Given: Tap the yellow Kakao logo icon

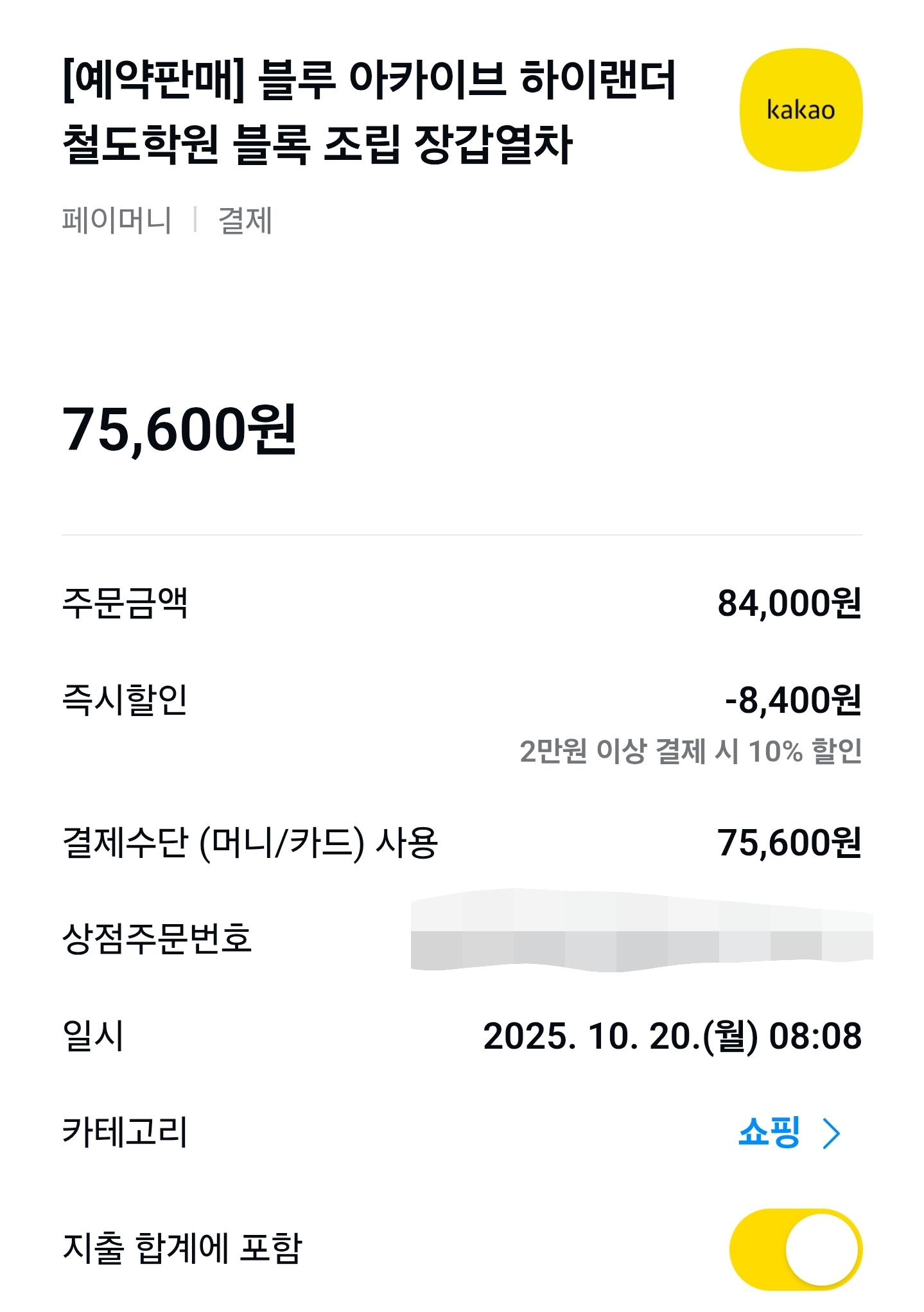Looking at the screenshot, I should (801, 110).
